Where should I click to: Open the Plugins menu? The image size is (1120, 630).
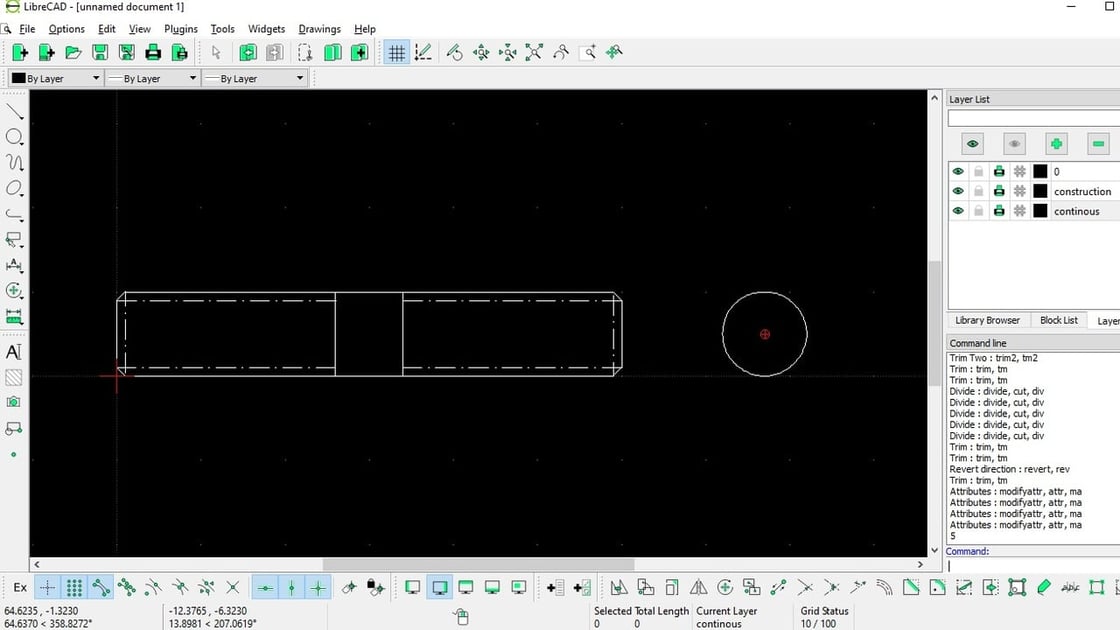coord(181,29)
